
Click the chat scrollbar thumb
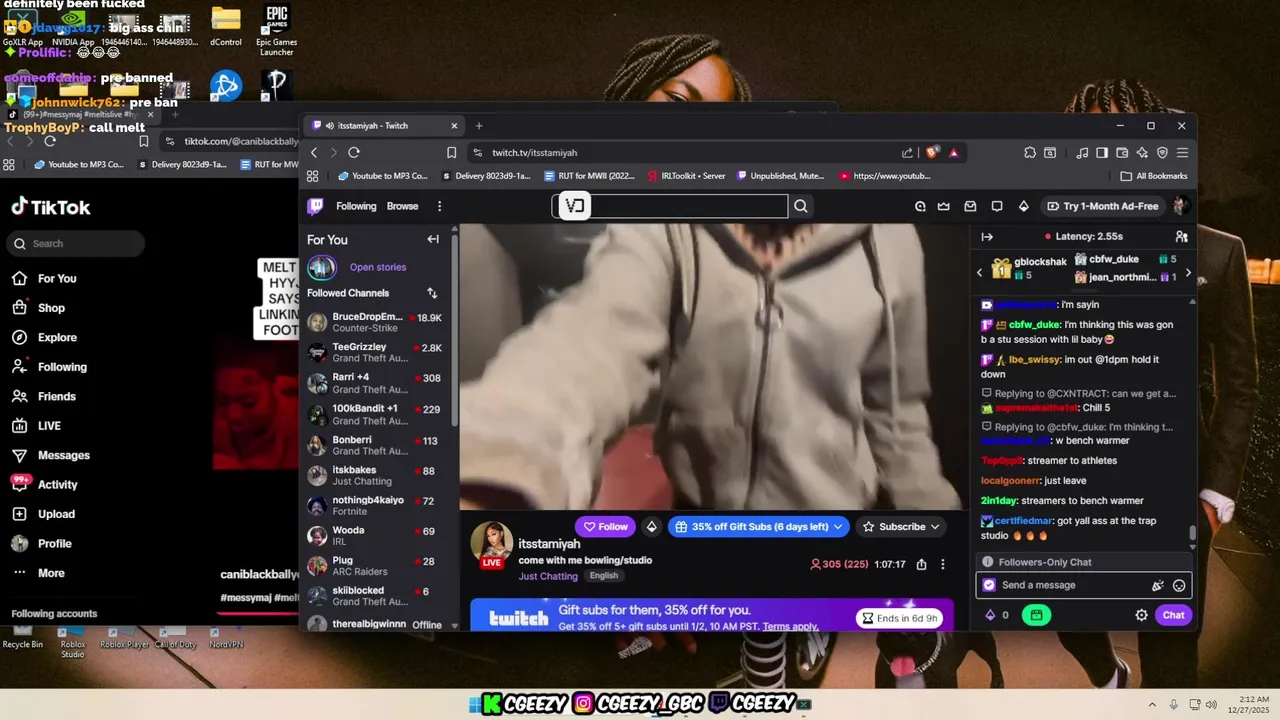1192,534
